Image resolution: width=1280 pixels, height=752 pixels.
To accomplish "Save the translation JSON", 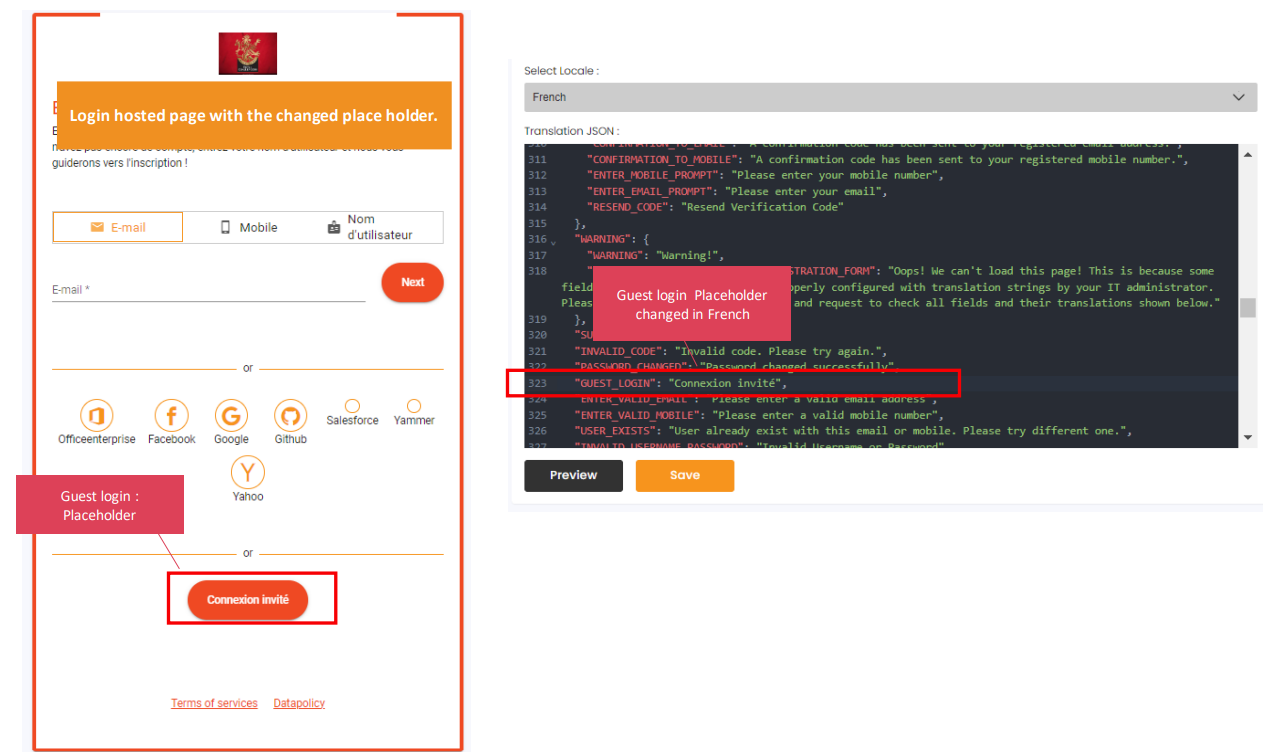I will 684,475.
